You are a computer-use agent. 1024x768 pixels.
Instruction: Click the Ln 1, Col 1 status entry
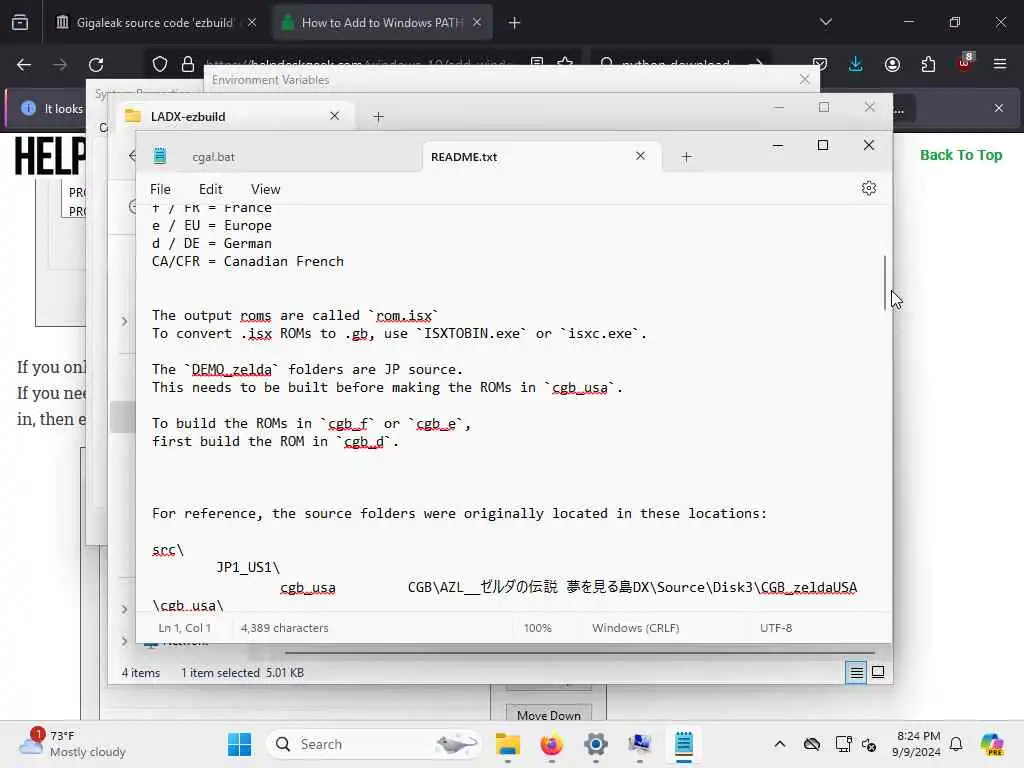pos(185,628)
